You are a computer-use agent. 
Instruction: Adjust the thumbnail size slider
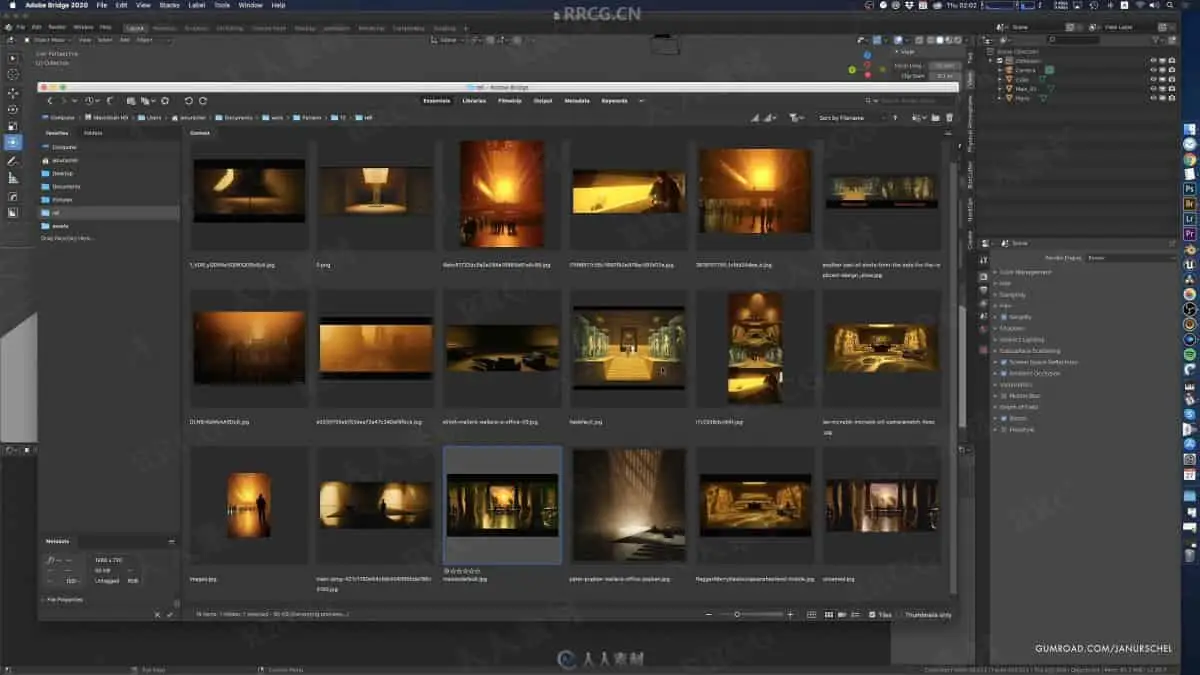(738, 614)
